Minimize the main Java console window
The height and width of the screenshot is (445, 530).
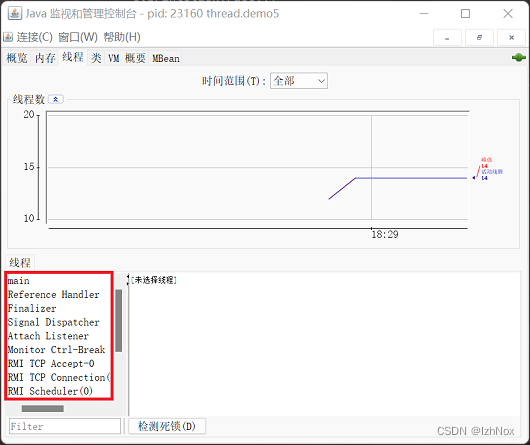pyautogui.click(x=424, y=14)
